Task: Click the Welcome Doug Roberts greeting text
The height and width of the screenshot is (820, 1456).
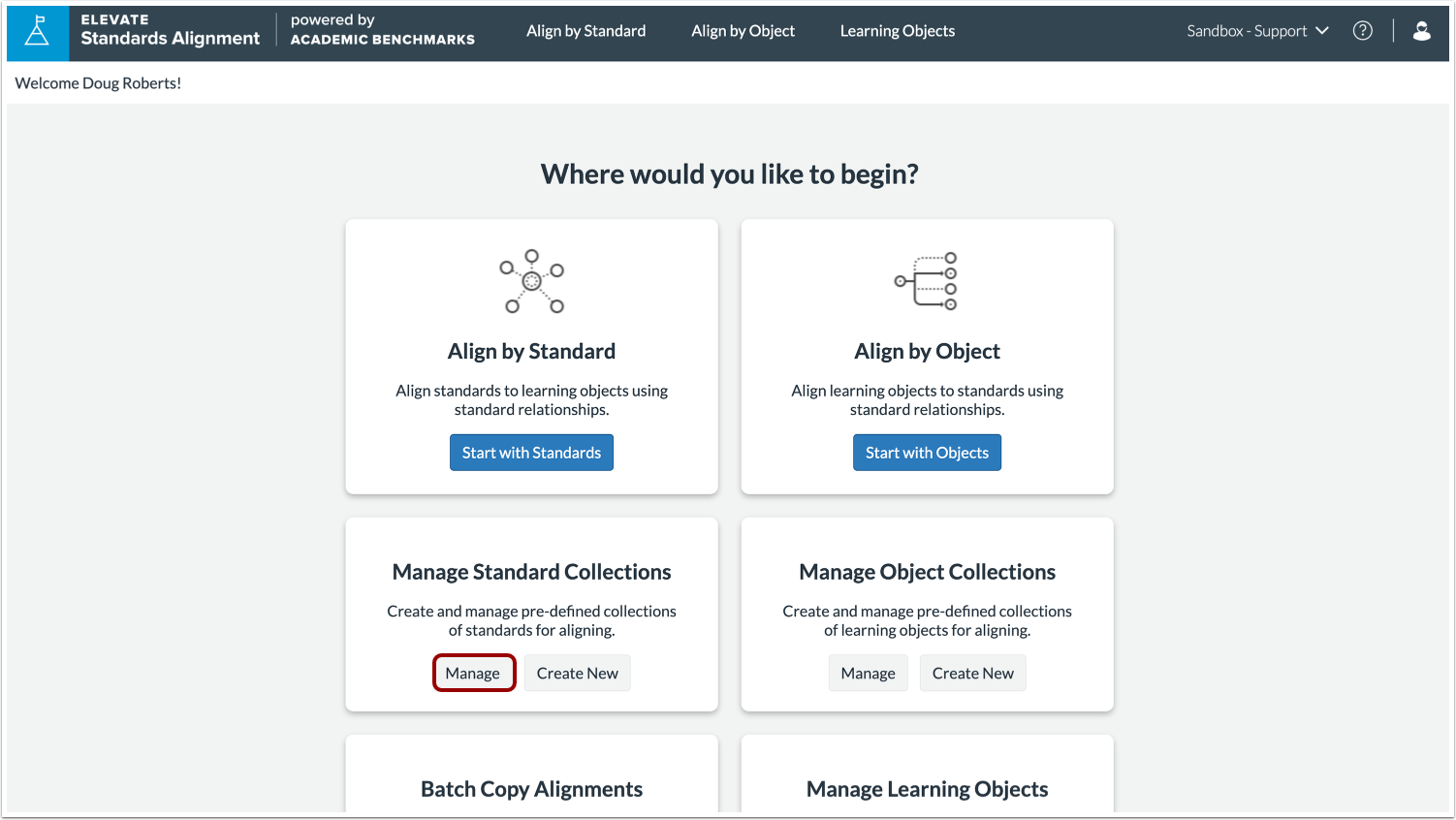Action: tap(97, 82)
